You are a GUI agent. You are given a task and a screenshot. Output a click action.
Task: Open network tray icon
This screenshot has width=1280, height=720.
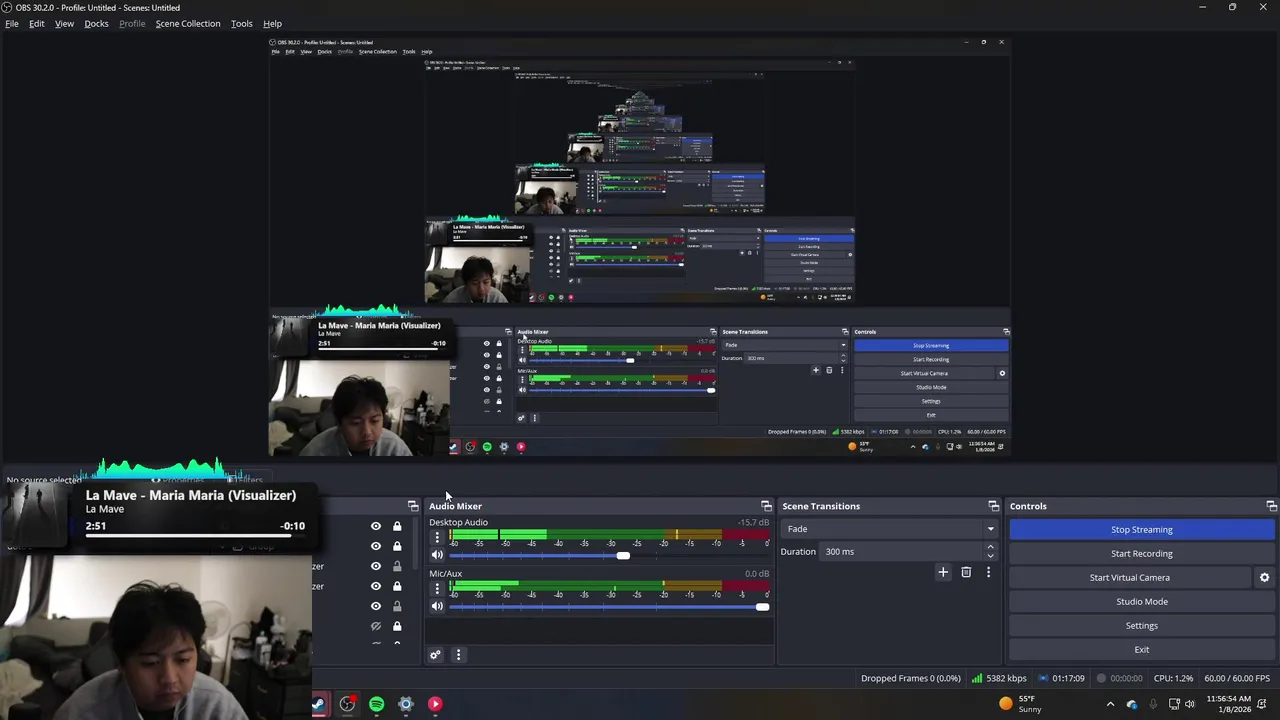pyautogui.click(x=1174, y=704)
